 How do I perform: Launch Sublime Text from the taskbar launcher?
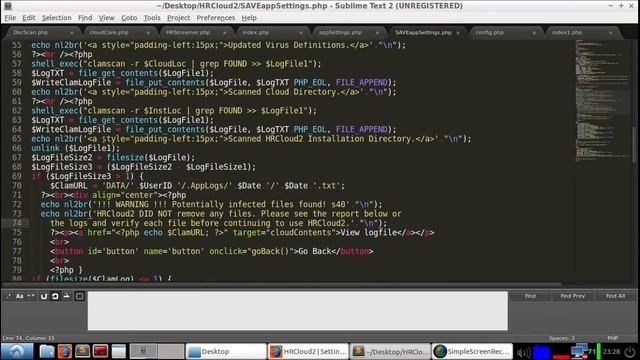pos(82,351)
